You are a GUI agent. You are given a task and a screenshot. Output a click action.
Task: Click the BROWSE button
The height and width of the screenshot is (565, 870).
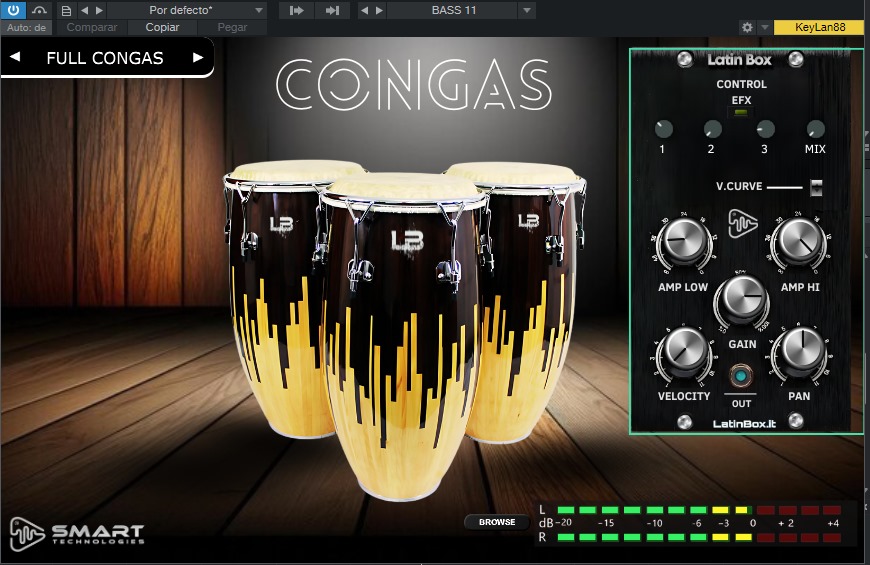[497, 522]
